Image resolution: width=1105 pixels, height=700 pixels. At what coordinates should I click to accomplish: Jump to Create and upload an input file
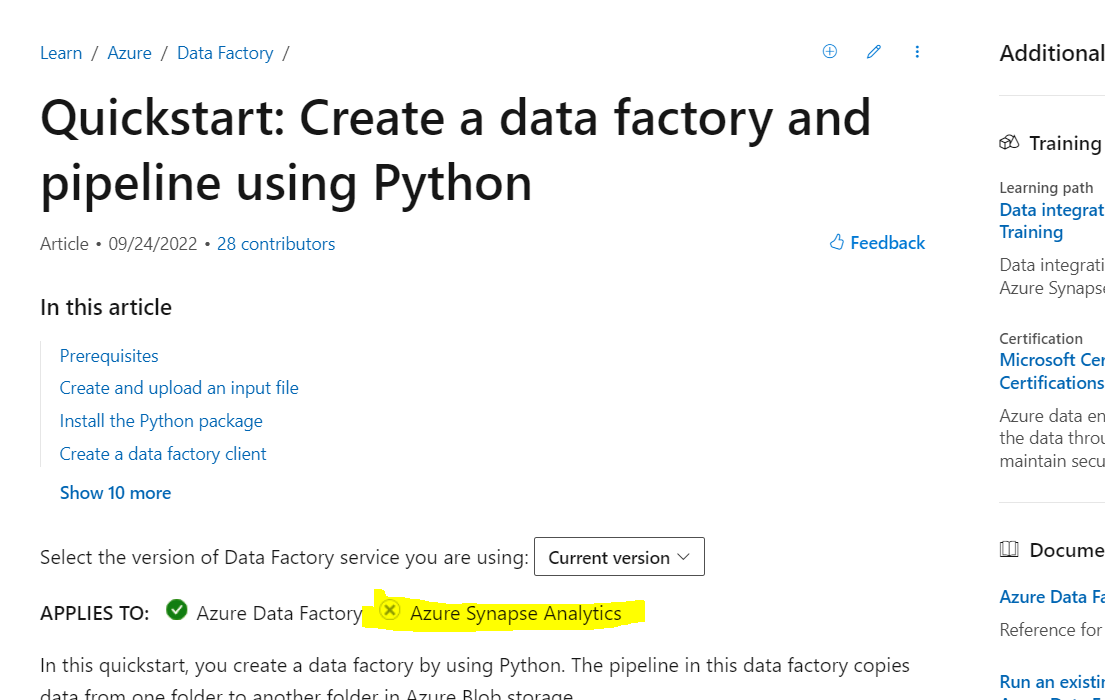(x=179, y=388)
